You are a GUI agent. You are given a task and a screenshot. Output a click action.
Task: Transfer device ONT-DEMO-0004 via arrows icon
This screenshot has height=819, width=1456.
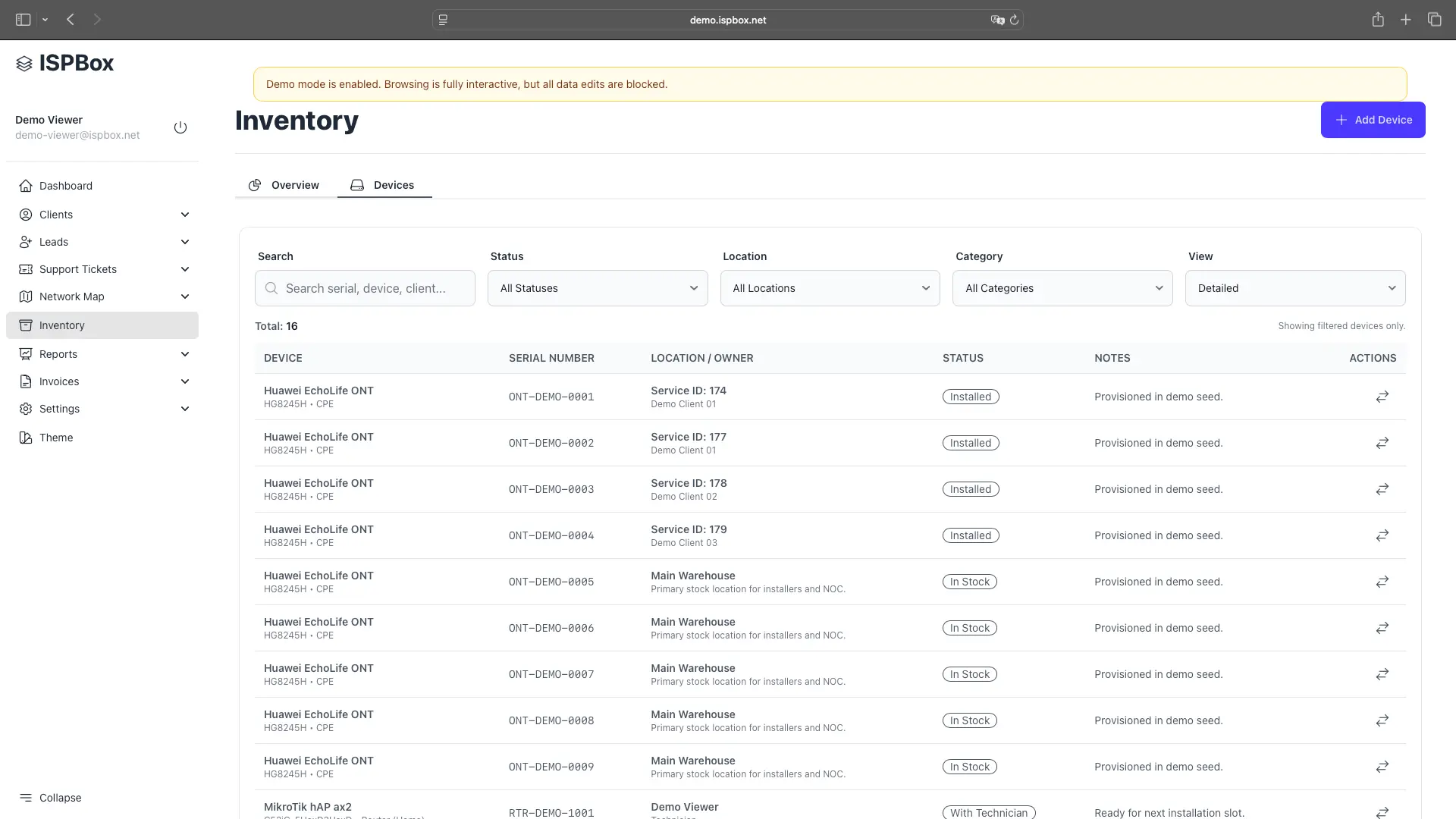pos(1382,535)
